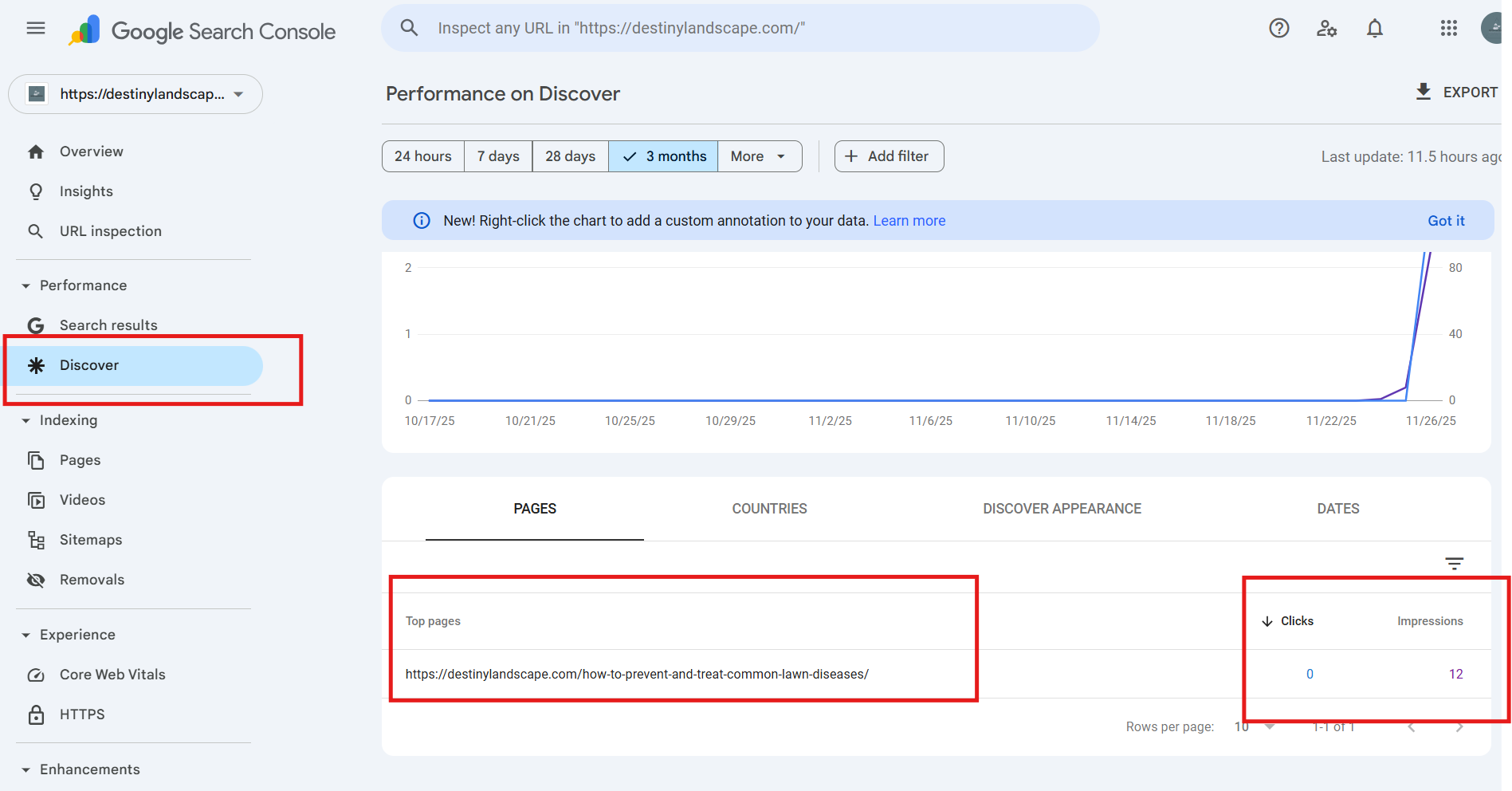The width and height of the screenshot is (1512, 791).
Task: Click the Help question mark icon
Action: [1278, 29]
